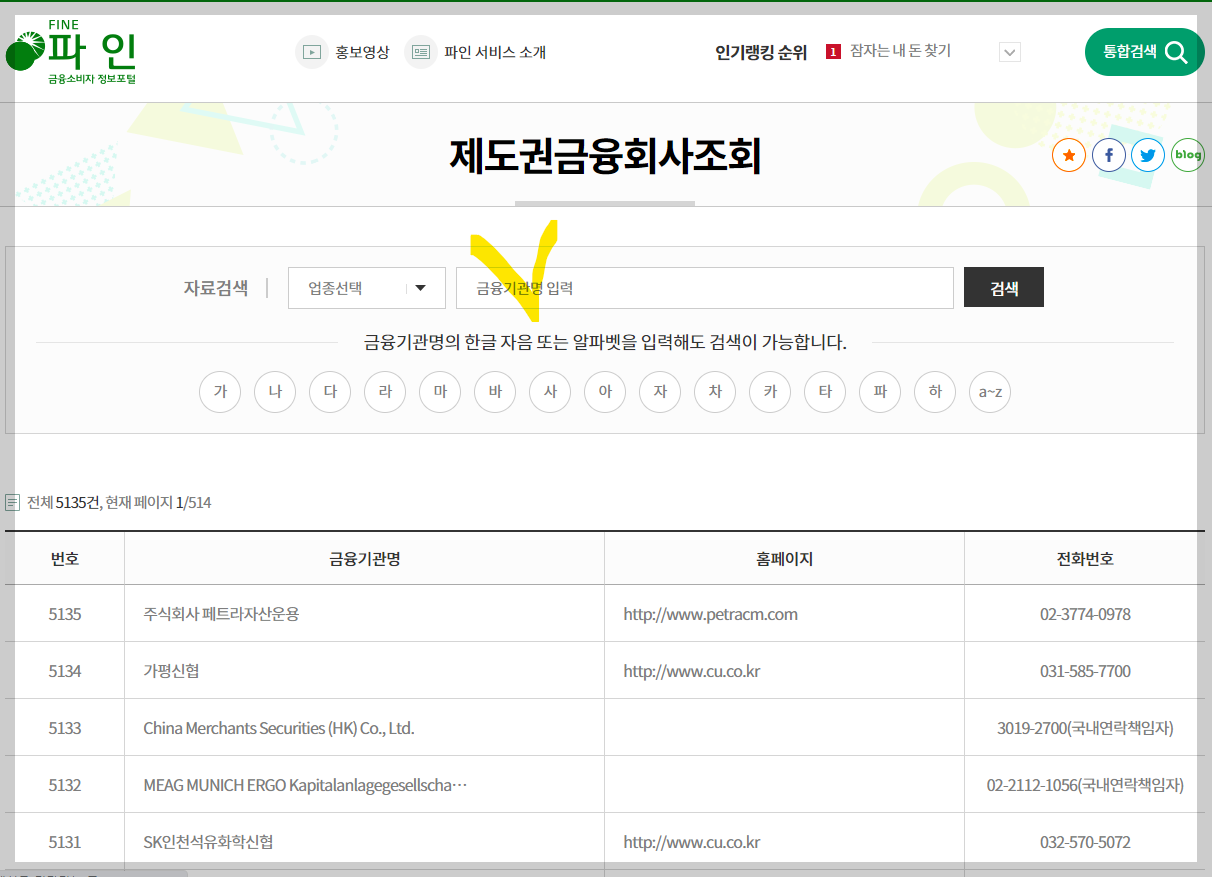Open the 업종선택 dropdown
This screenshot has width=1212, height=877.
click(366, 288)
